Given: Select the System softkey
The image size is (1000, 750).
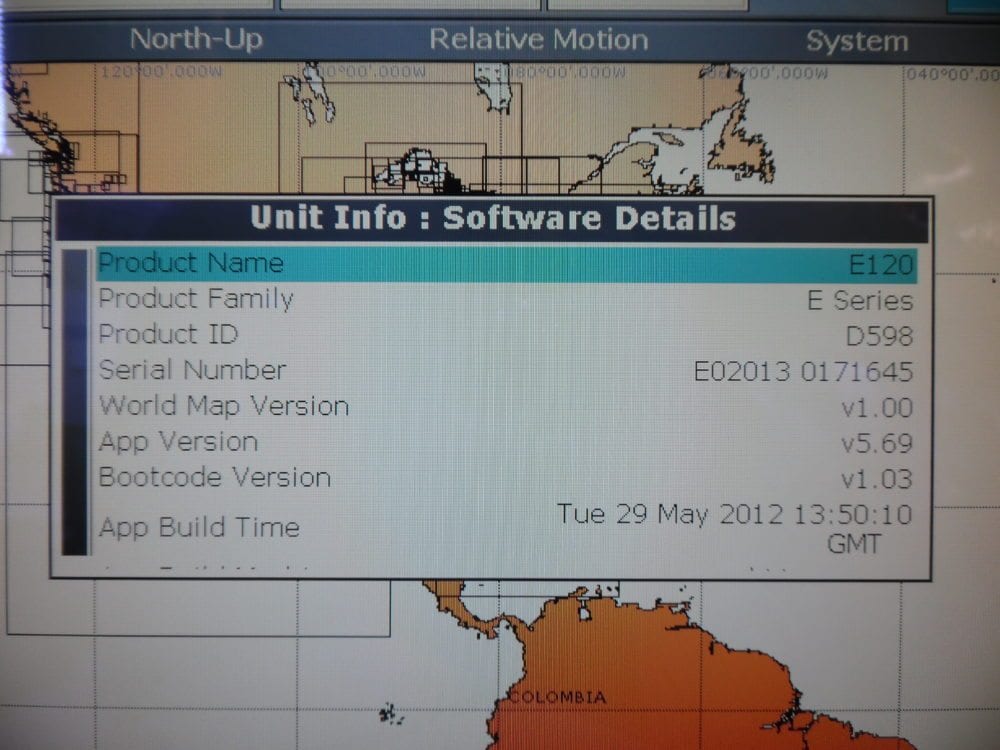Looking at the screenshot, I should click(x=857, y=41).
